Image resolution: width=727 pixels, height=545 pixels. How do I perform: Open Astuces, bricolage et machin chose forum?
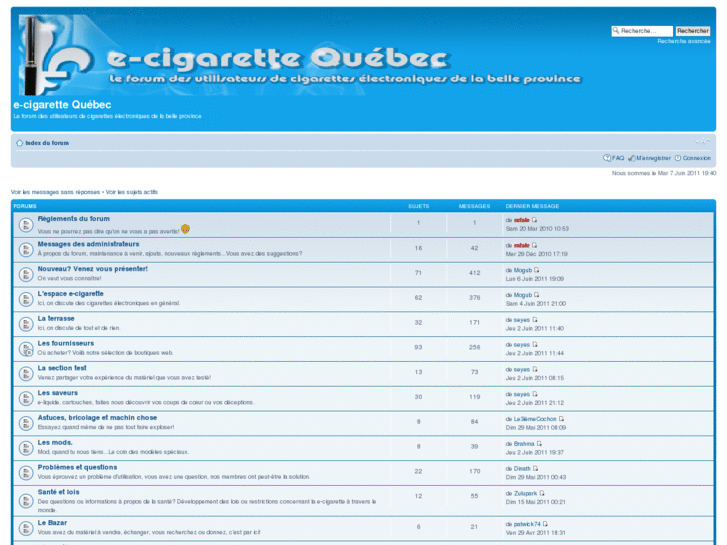coord(97,417)
